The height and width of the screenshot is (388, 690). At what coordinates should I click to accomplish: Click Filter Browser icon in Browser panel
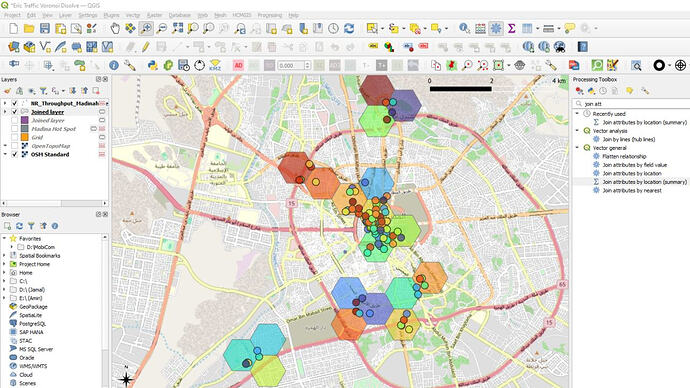(x=31, y=226)
